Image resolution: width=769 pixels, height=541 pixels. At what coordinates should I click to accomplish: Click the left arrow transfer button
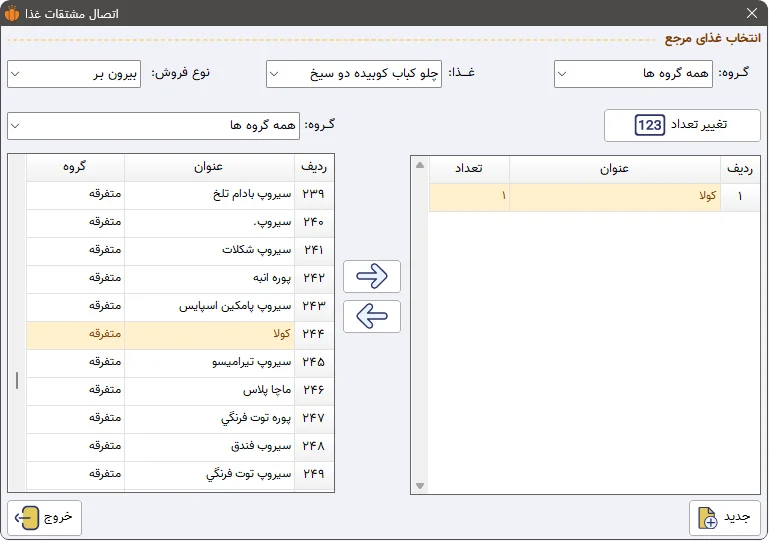[x=372, y=316]
